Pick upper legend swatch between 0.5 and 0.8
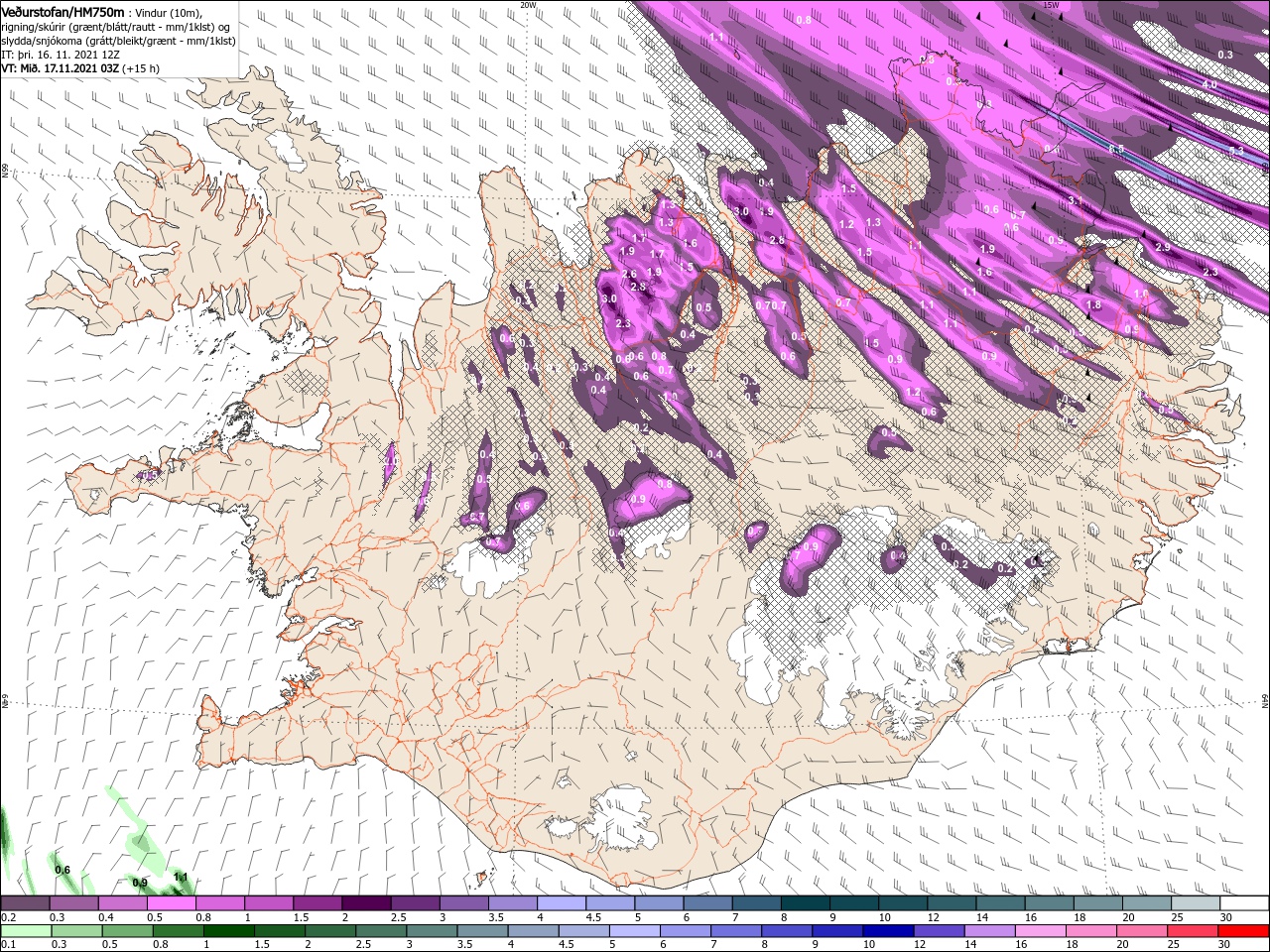1270x952 pixels. click(x=171, y=902)
